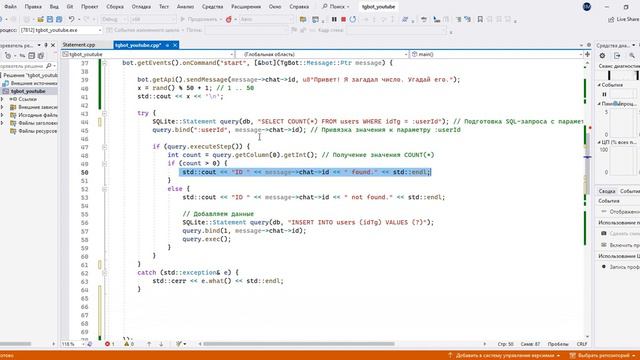Image resolution: width=640 pixels, height=360 pixels.
Task: Save all files icon
Action: pos(59,19)
